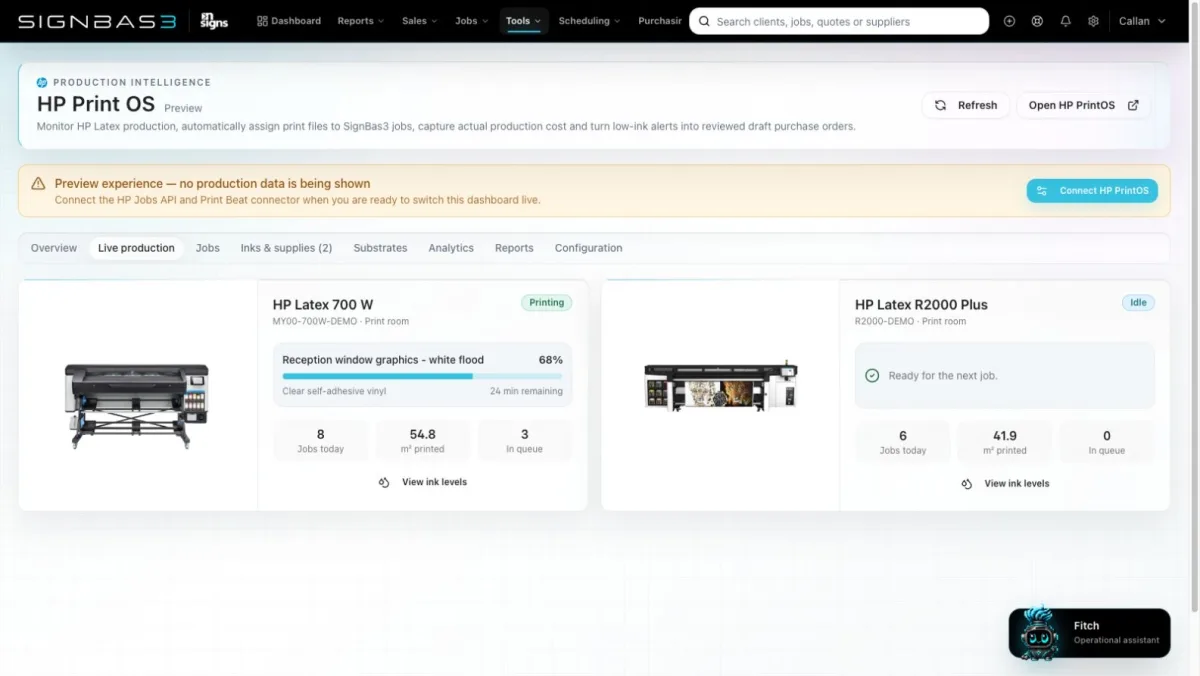
Task: Click the HP Print OS page heading
Action: coord(96,104)
